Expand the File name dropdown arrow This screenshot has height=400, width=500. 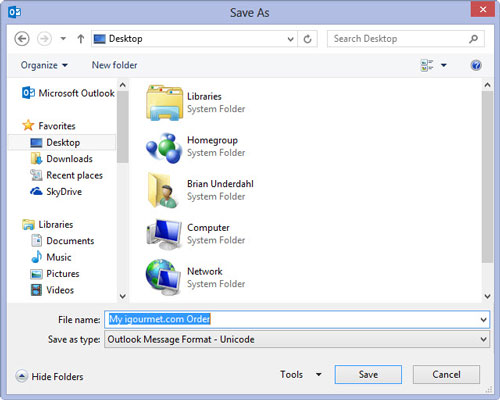click(x=483, y=320)
